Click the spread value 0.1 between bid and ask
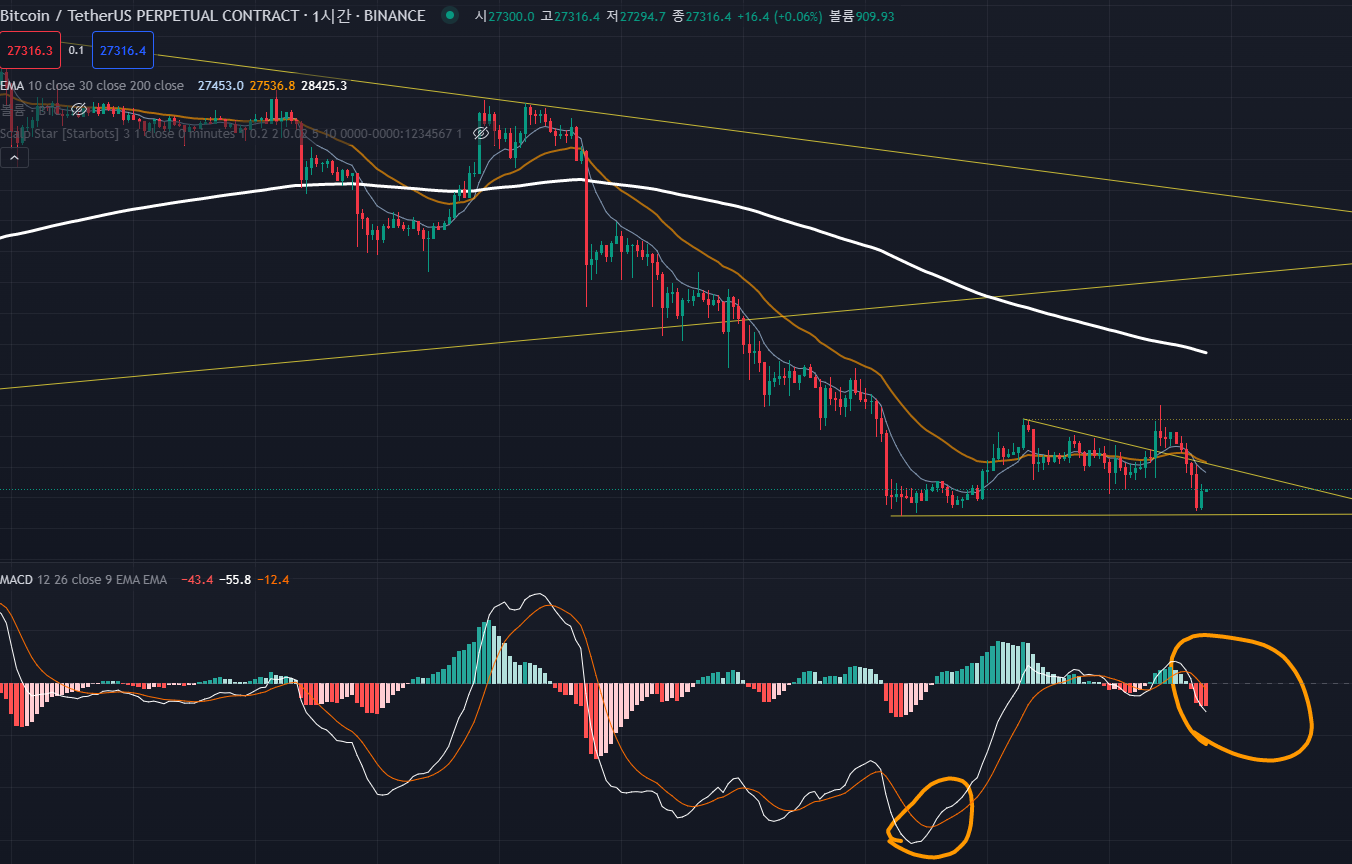The image size is (1352, 864). tap(75, 48)
